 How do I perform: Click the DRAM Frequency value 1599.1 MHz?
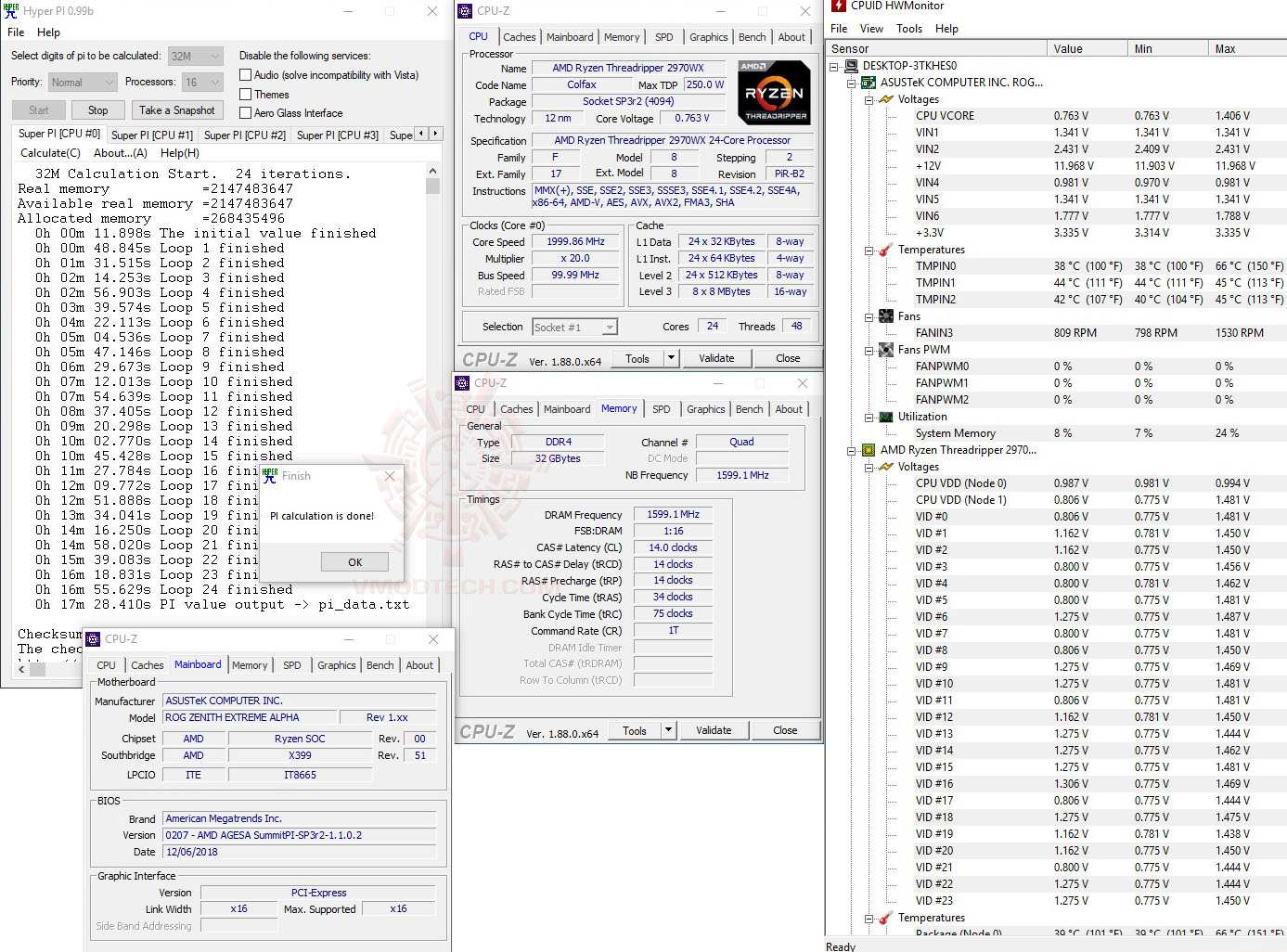point(674,514)
